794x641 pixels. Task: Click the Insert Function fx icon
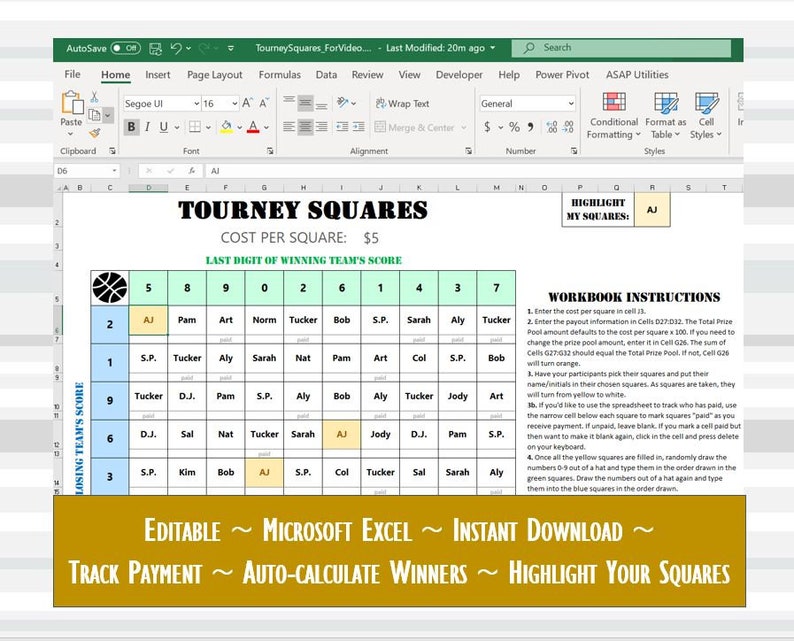(x=191, y=171)
